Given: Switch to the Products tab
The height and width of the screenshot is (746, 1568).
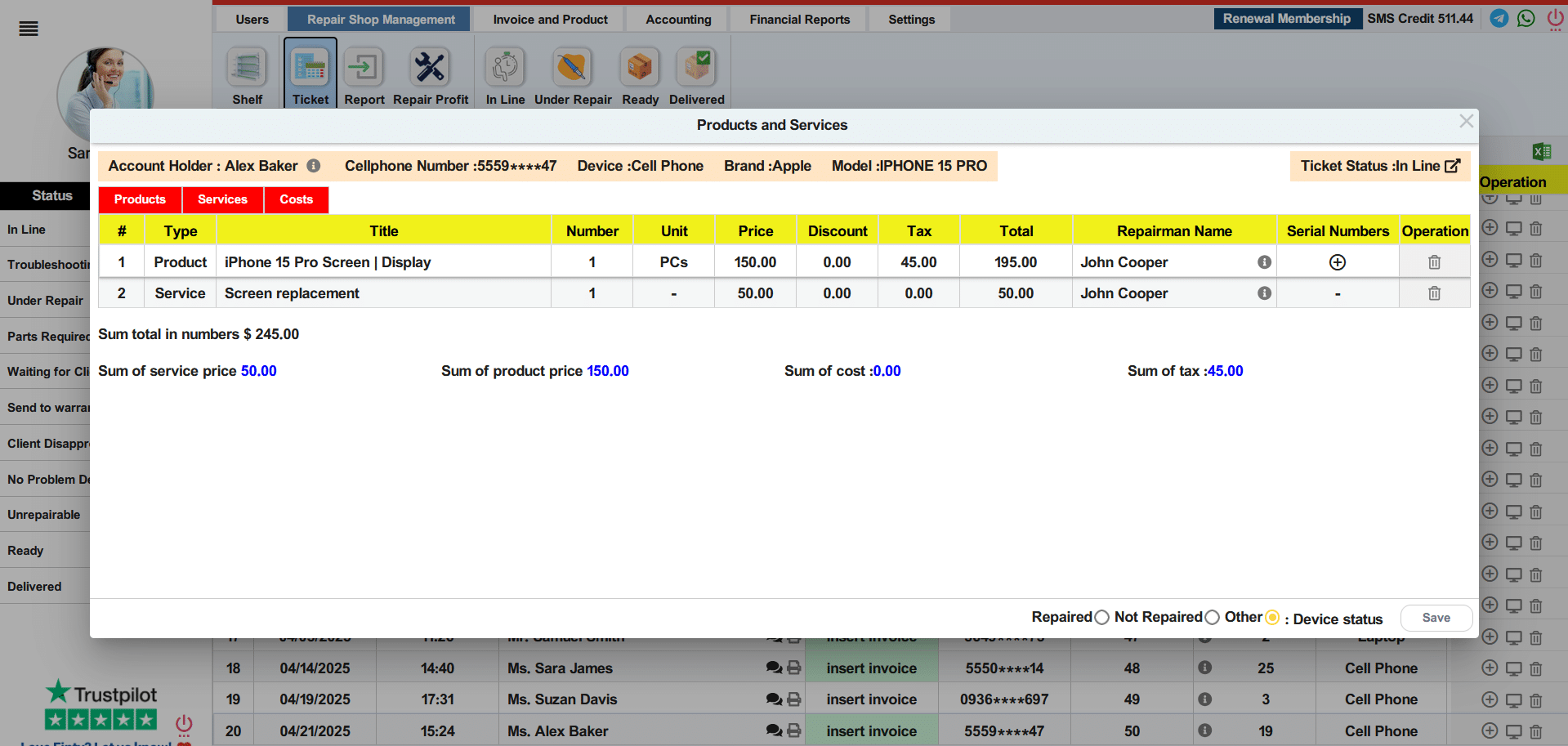Looking at the screenshot, I should click(x=140, y=199).
